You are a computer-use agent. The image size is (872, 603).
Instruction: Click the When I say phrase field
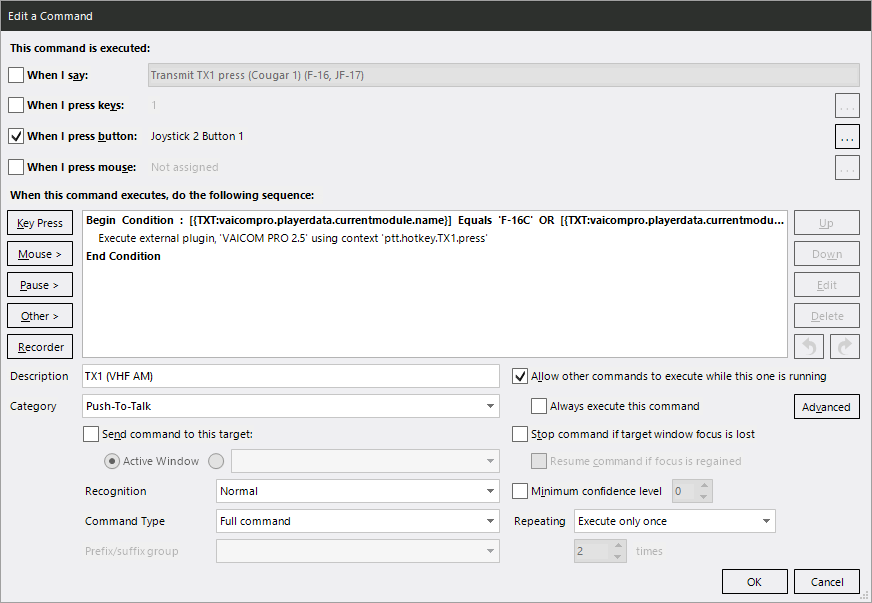click(x=504, y=75)
